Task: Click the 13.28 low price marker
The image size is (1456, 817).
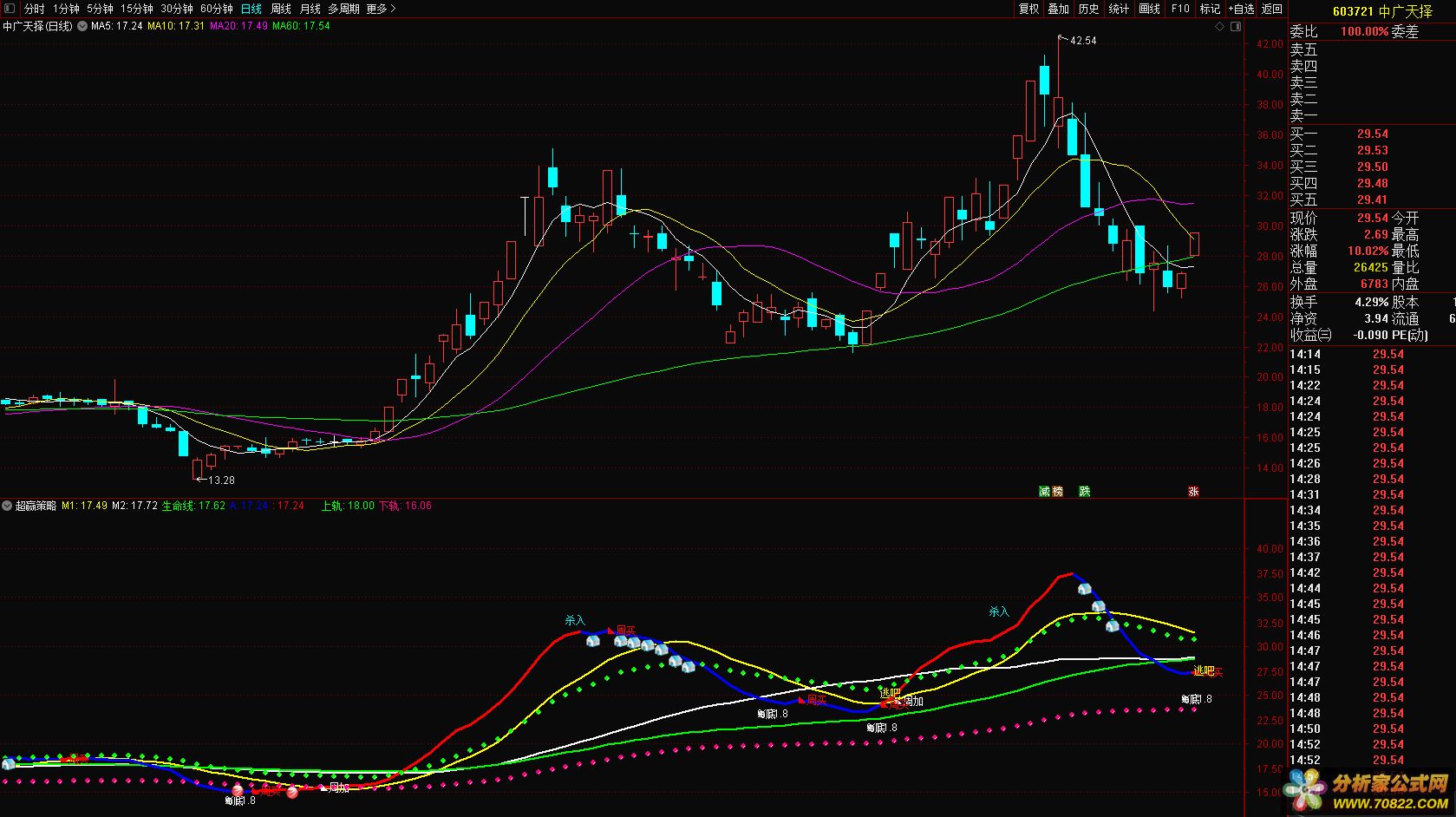Action: pos(221,480)
